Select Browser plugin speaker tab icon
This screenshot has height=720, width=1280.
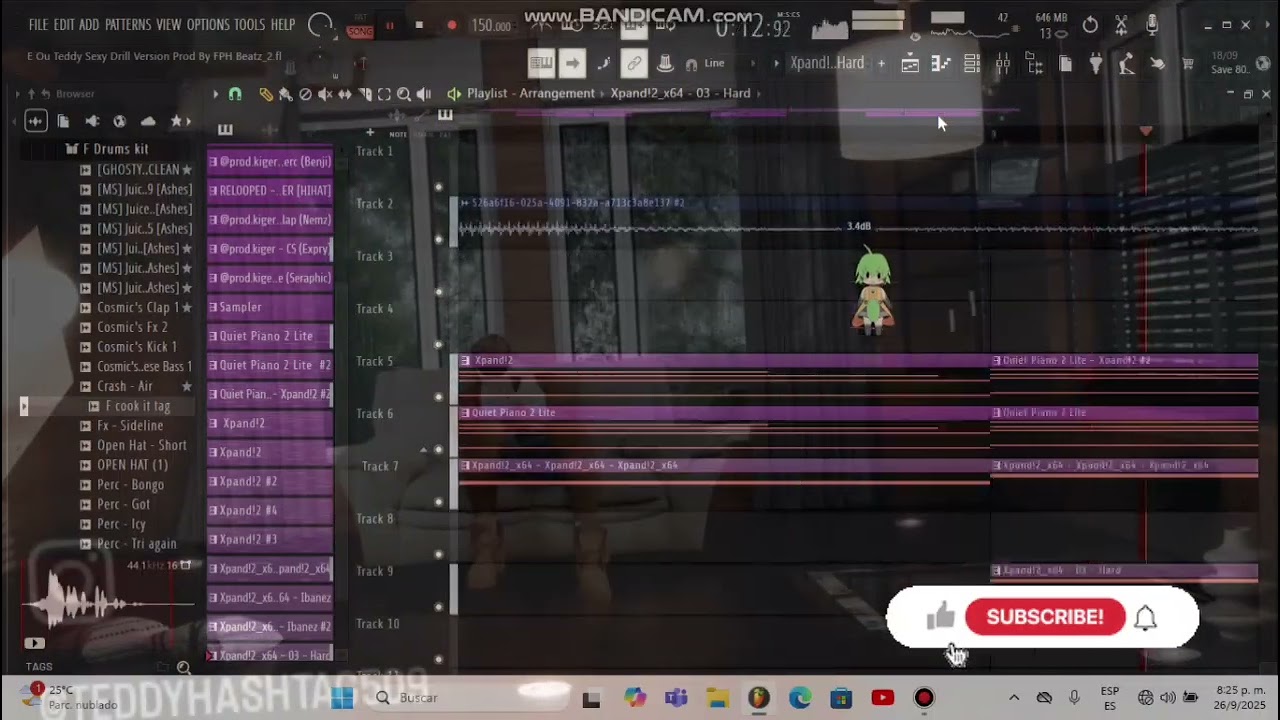tap(92, 121)
